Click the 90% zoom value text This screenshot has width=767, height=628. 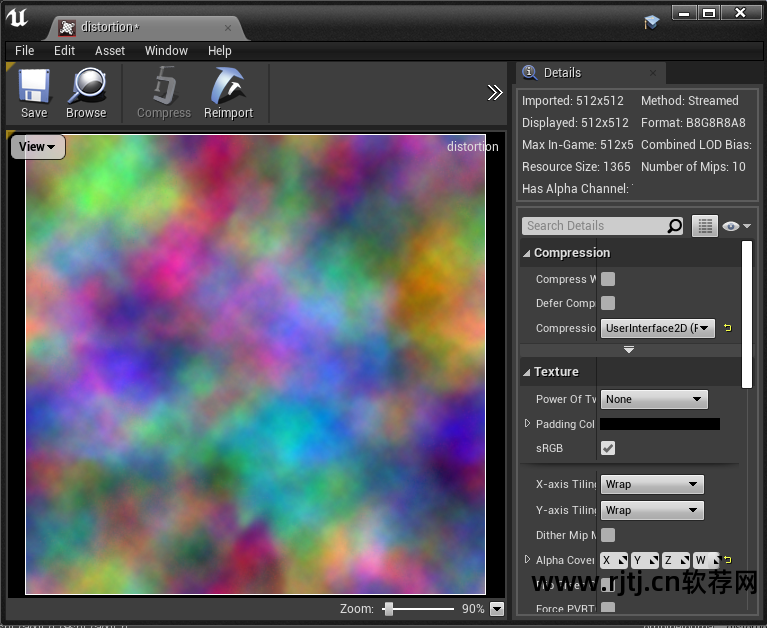click(x=473, y=609)
